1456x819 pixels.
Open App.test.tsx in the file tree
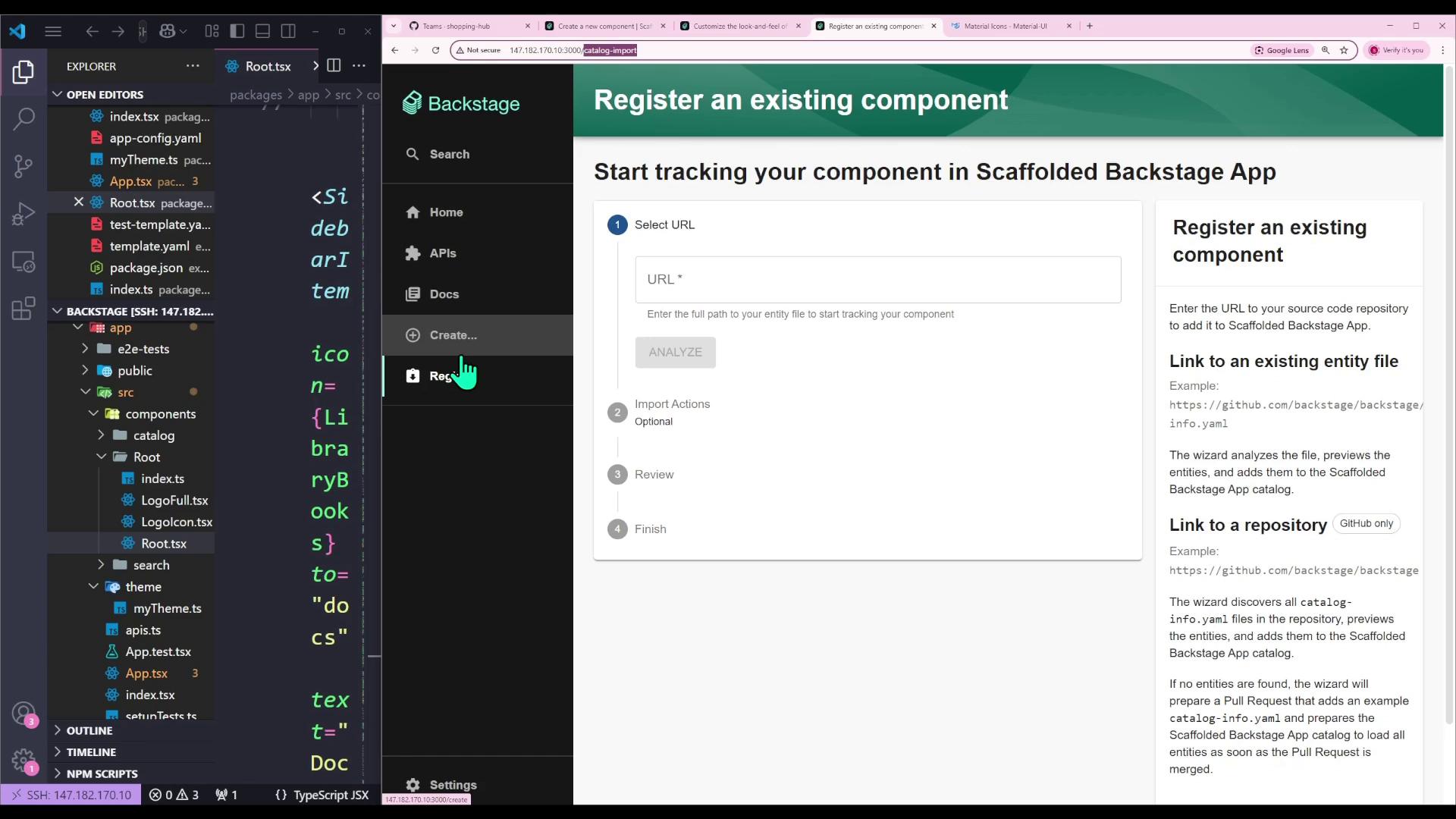[158, 651]
